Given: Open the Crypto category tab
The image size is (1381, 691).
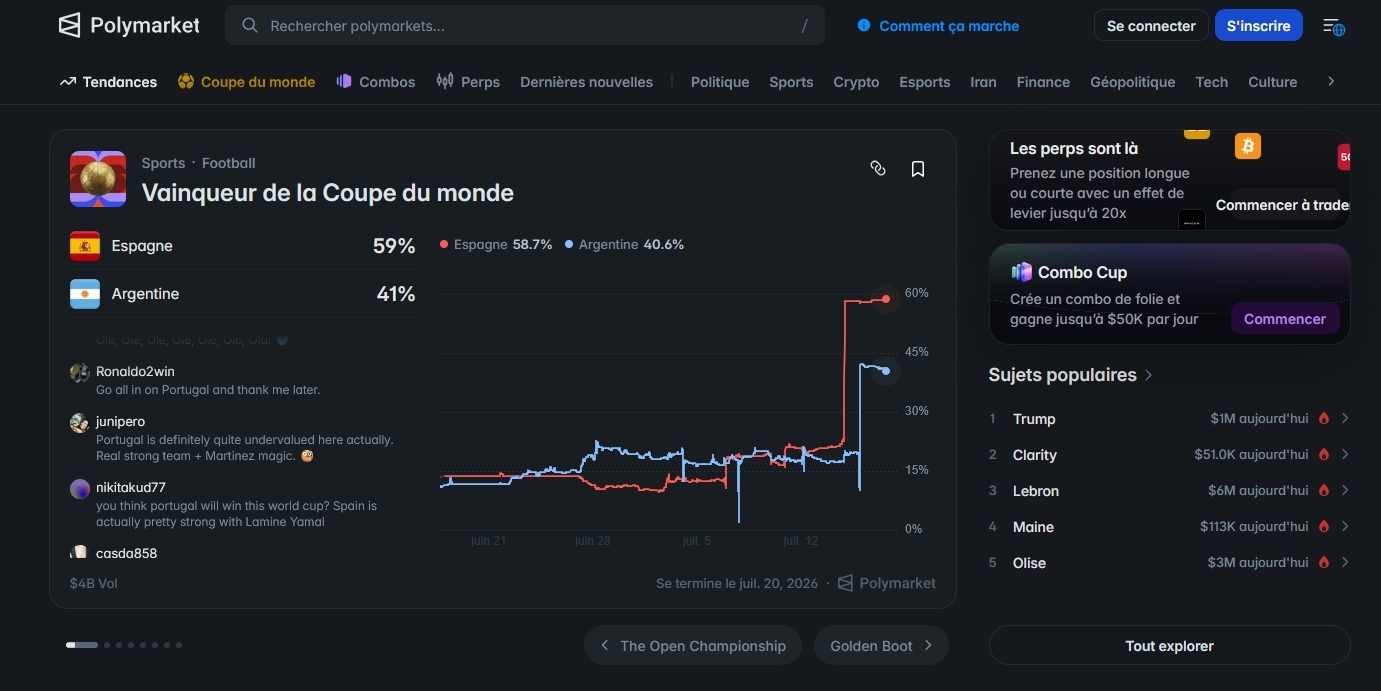Looking at the screenshot, I should 856,82.
